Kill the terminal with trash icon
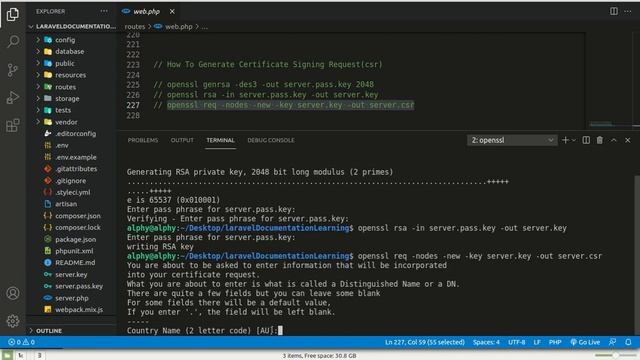The image size is (640, 360). click(600, 140)
